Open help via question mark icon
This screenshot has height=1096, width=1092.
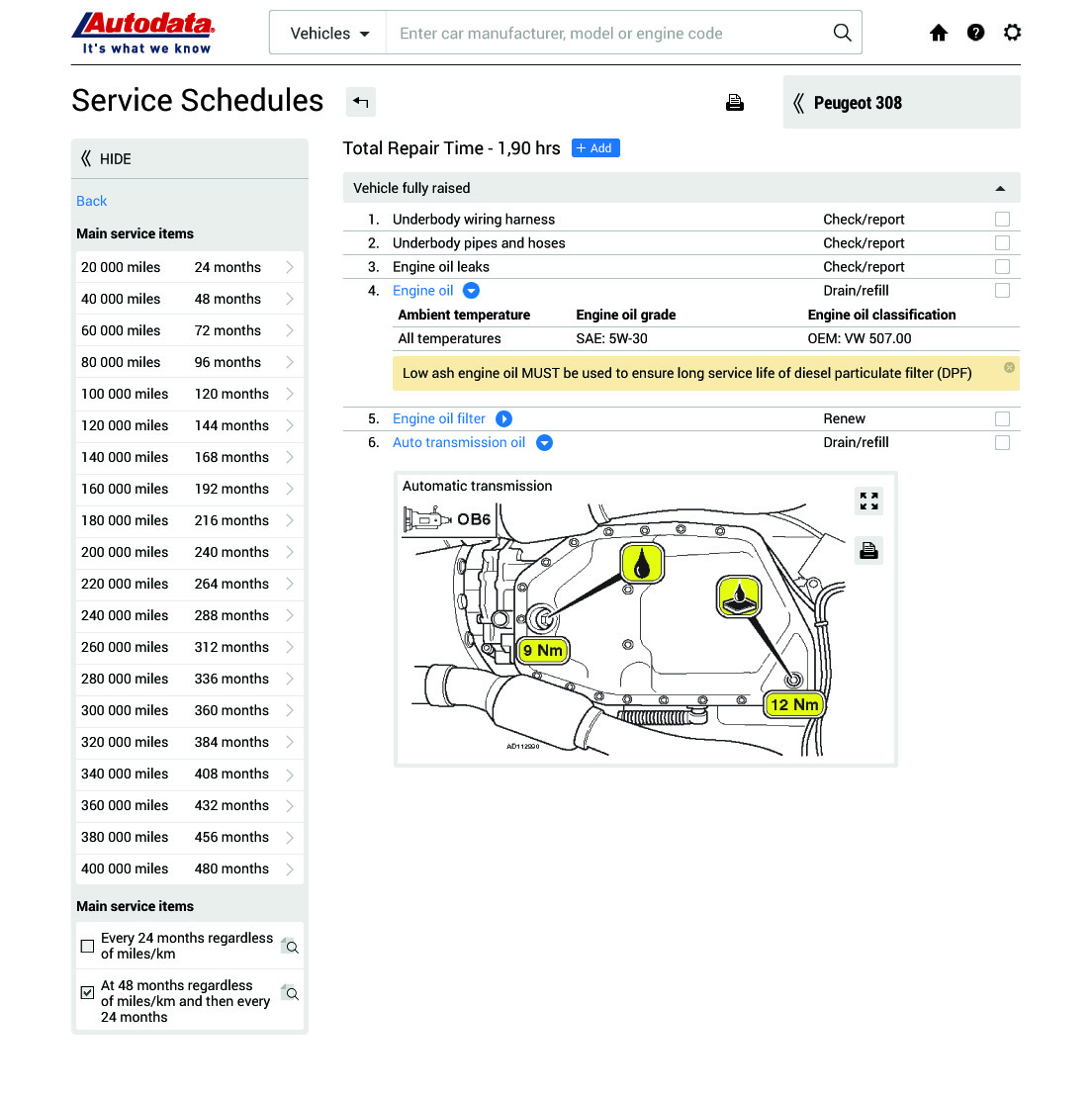point(975,33)
